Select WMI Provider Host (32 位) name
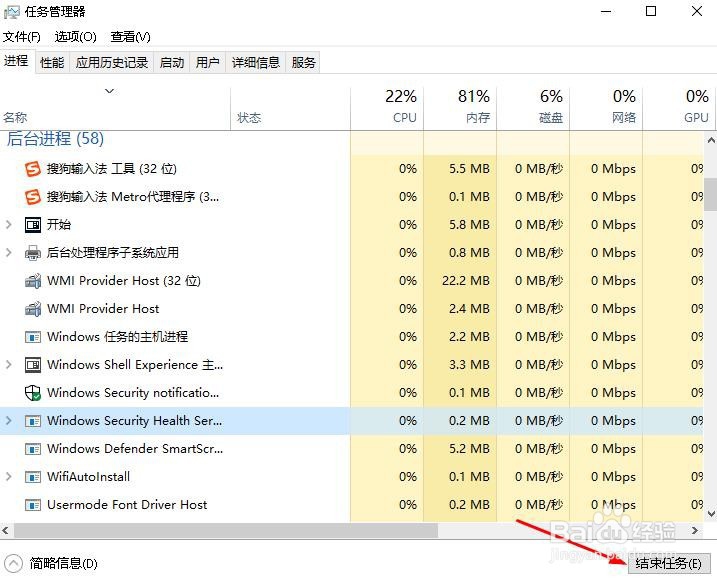 click(x=124, y=280)
